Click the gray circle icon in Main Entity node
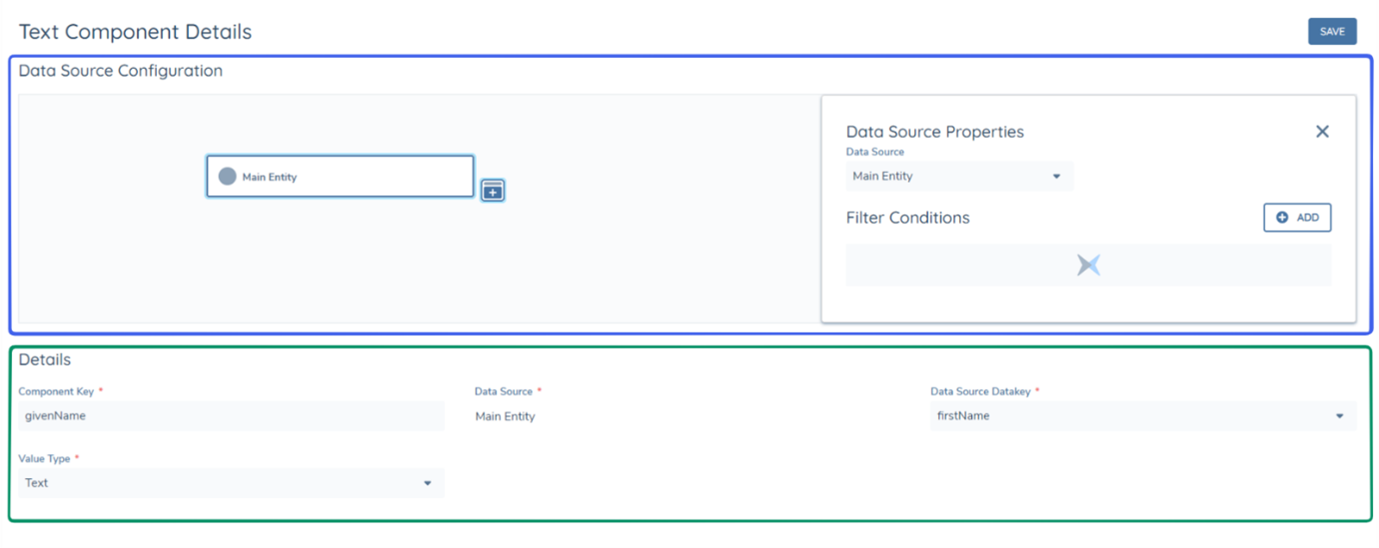 227,177
